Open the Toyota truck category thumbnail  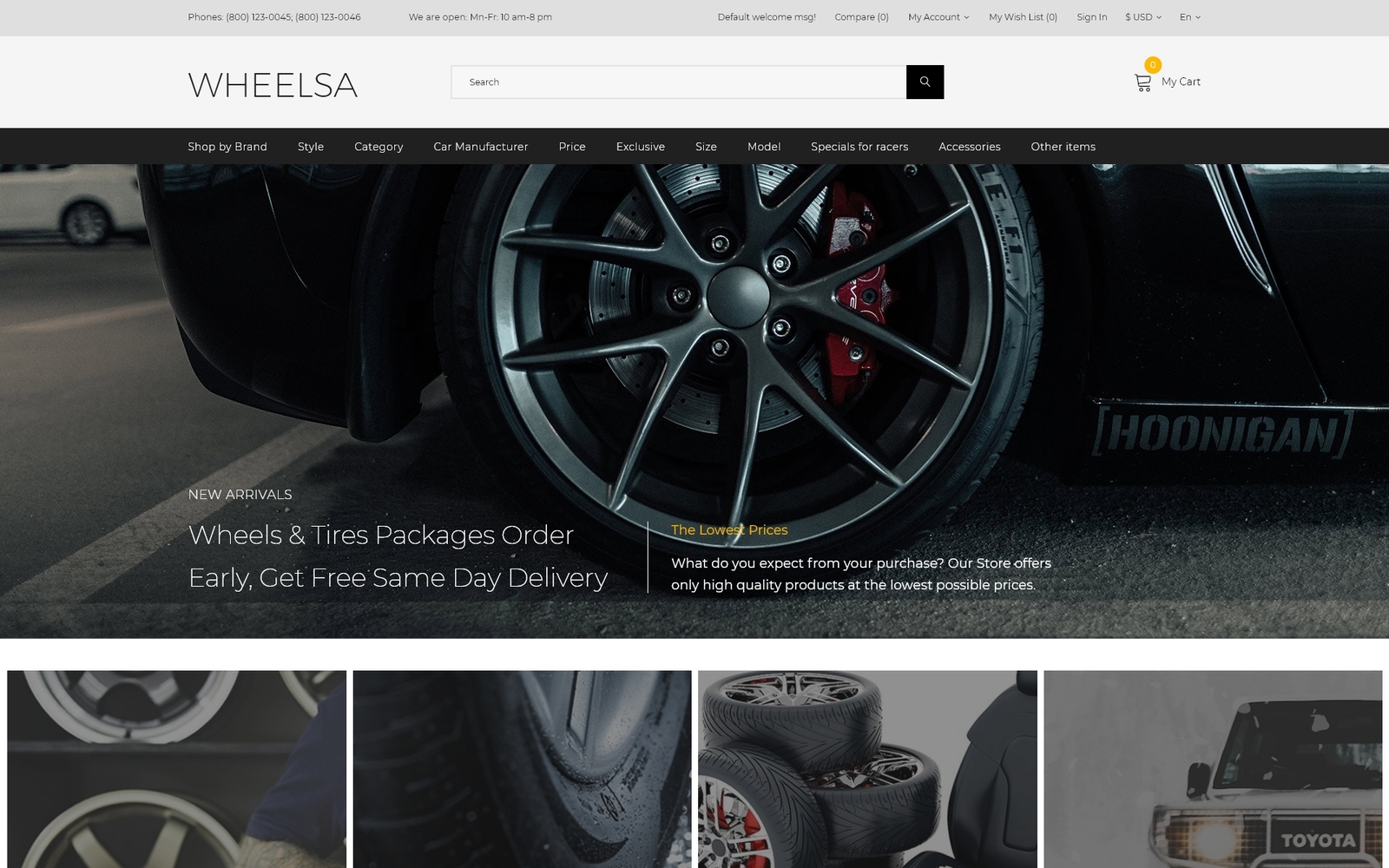click(1213, 769)
